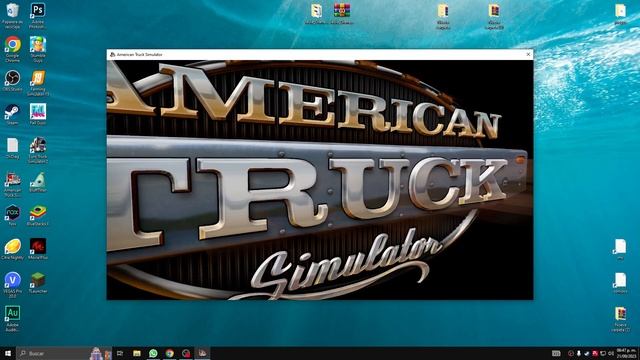Select the blank document file below Steam
The width and height of the screenshot is (640, 360).
coord(12,148)
